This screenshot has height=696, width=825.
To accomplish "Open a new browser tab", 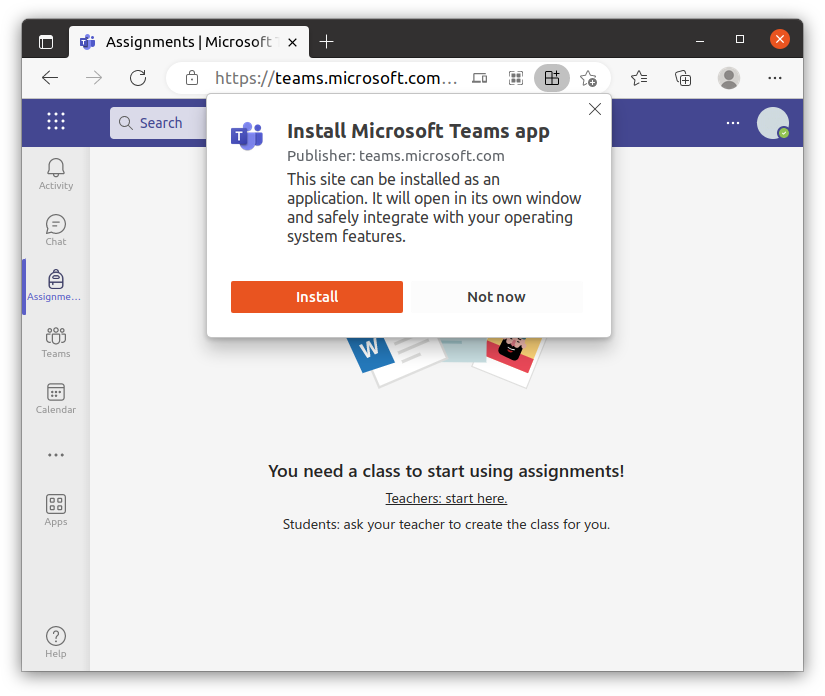I will click(x=326, y=41).
